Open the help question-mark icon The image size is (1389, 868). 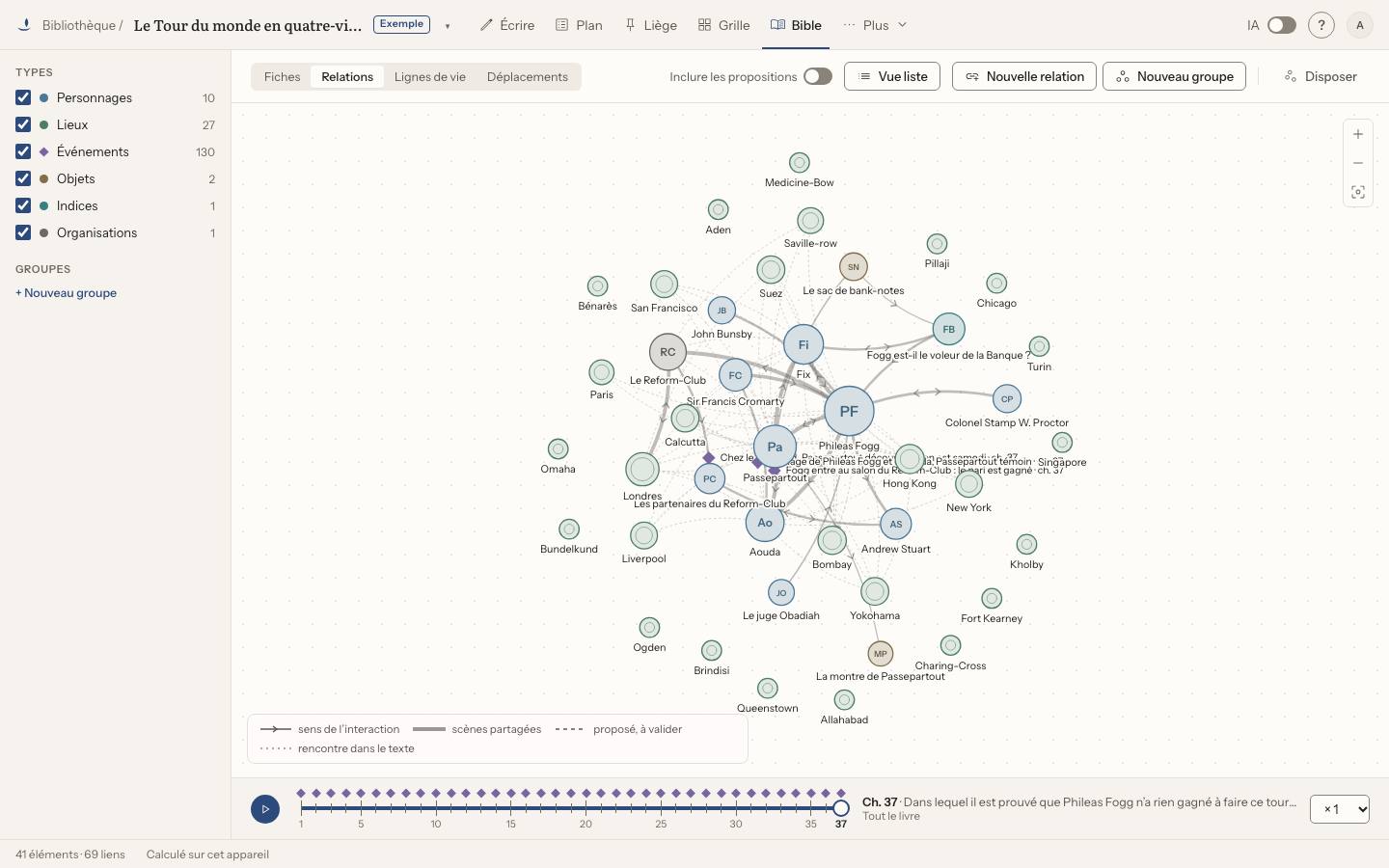pos(1321,25)
